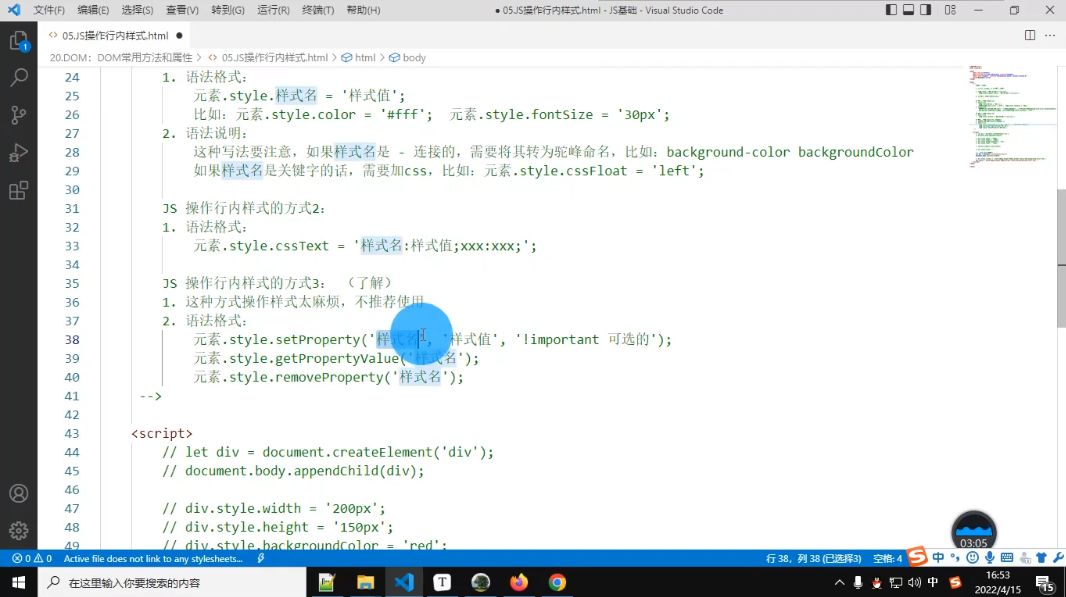Open the 运行(R) menu
The image size is (1066, 597).
[273, 10]
